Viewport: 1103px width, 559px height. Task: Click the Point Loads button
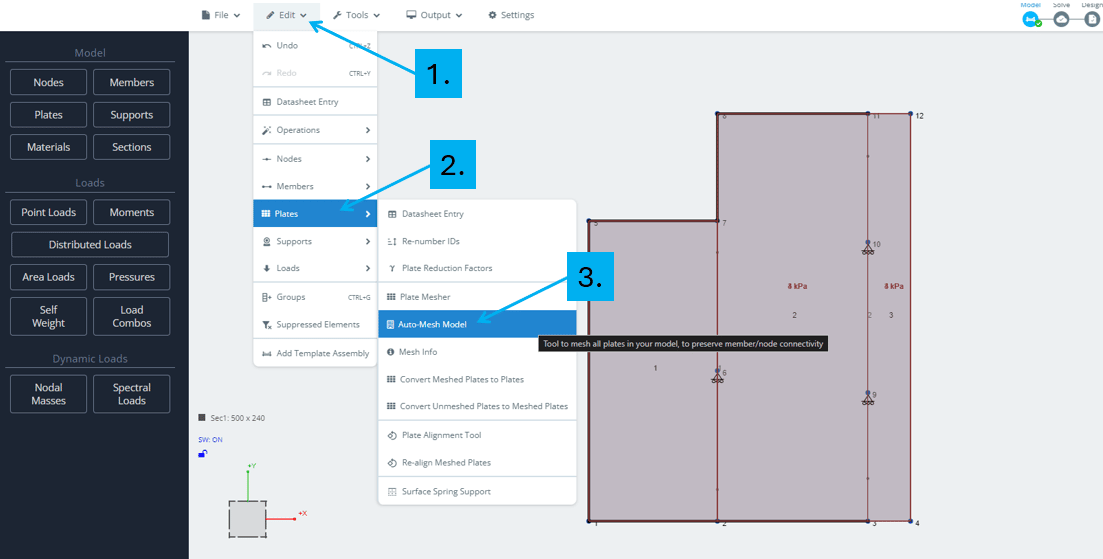pyautogui.click(x=49, y=212)
